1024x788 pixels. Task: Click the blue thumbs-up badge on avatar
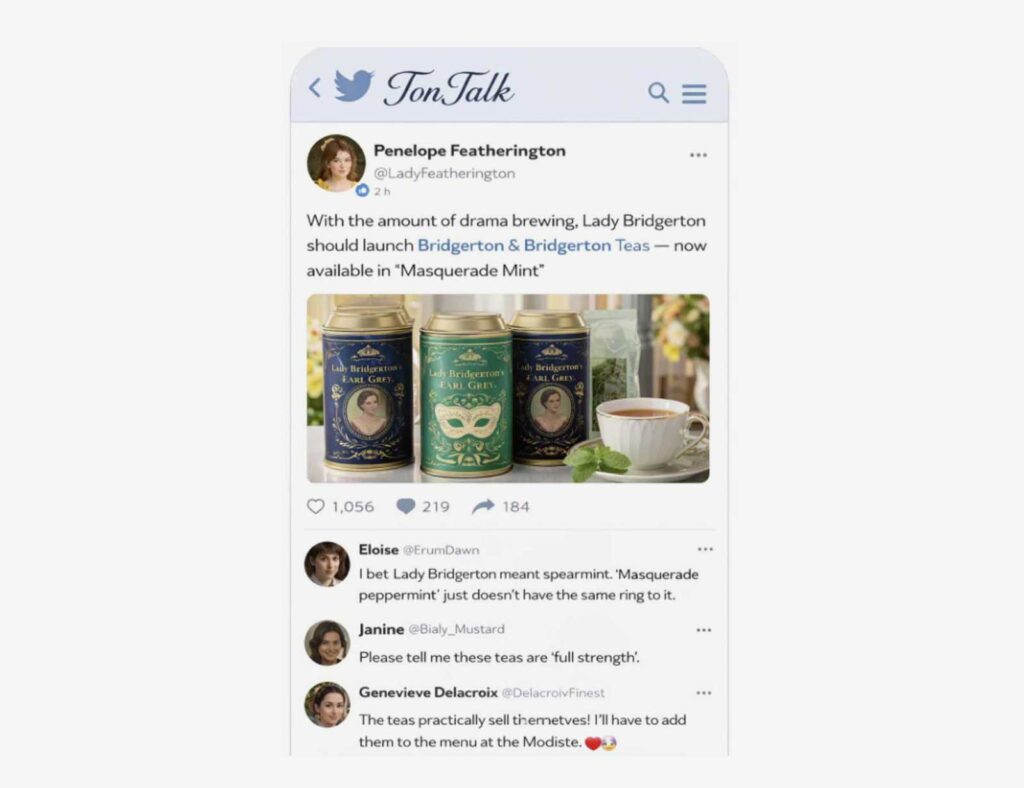362,190
